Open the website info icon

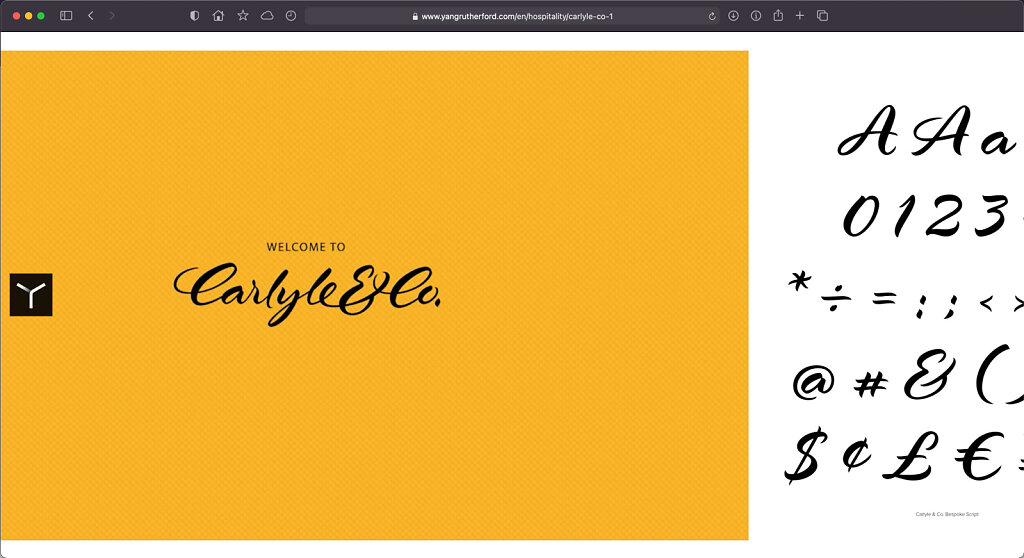coord(756,16)
